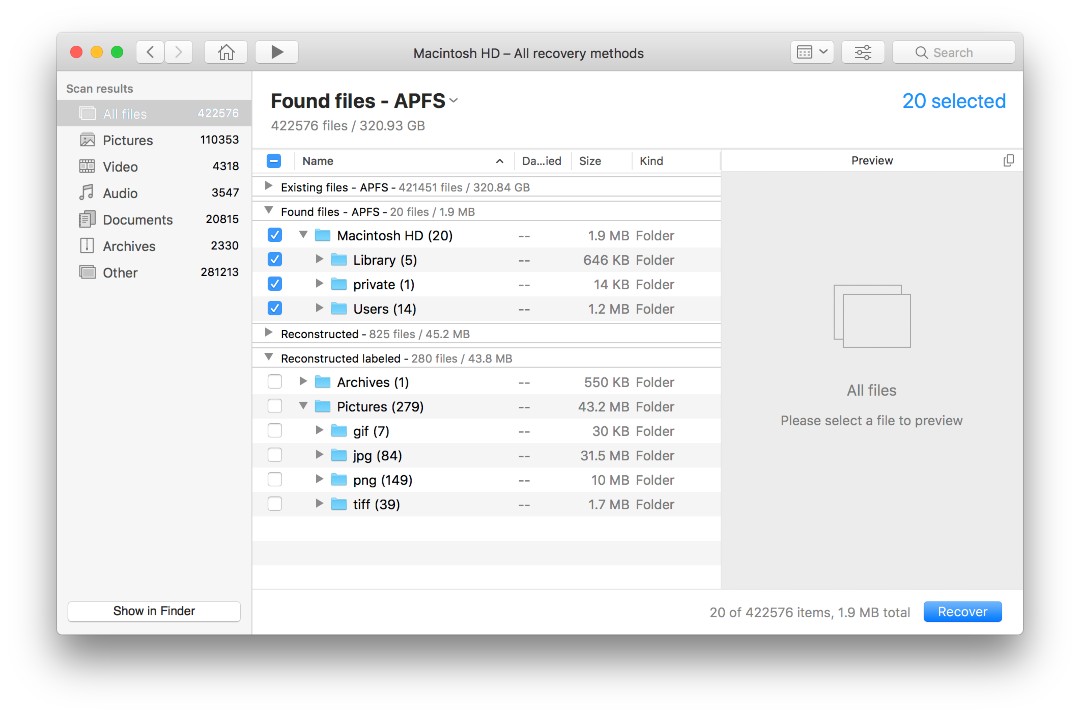Filter by Pictures category
This screenshot has height=716, width=1080.
tap(154, 140)
